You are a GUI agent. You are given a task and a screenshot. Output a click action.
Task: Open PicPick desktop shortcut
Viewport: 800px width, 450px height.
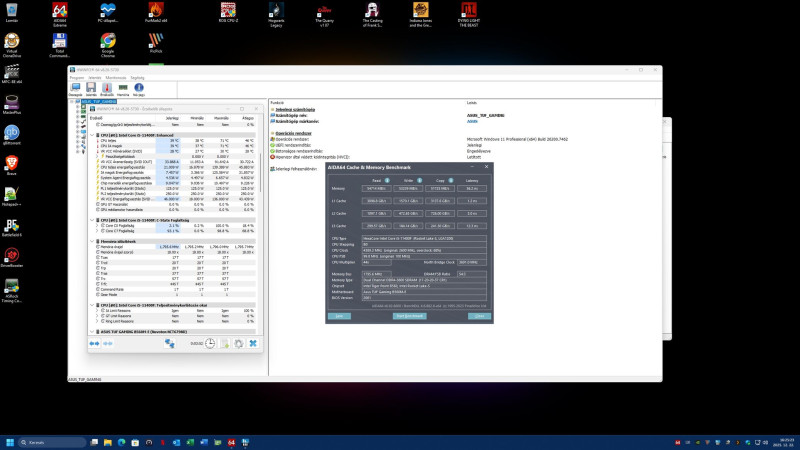pos(156,43)
